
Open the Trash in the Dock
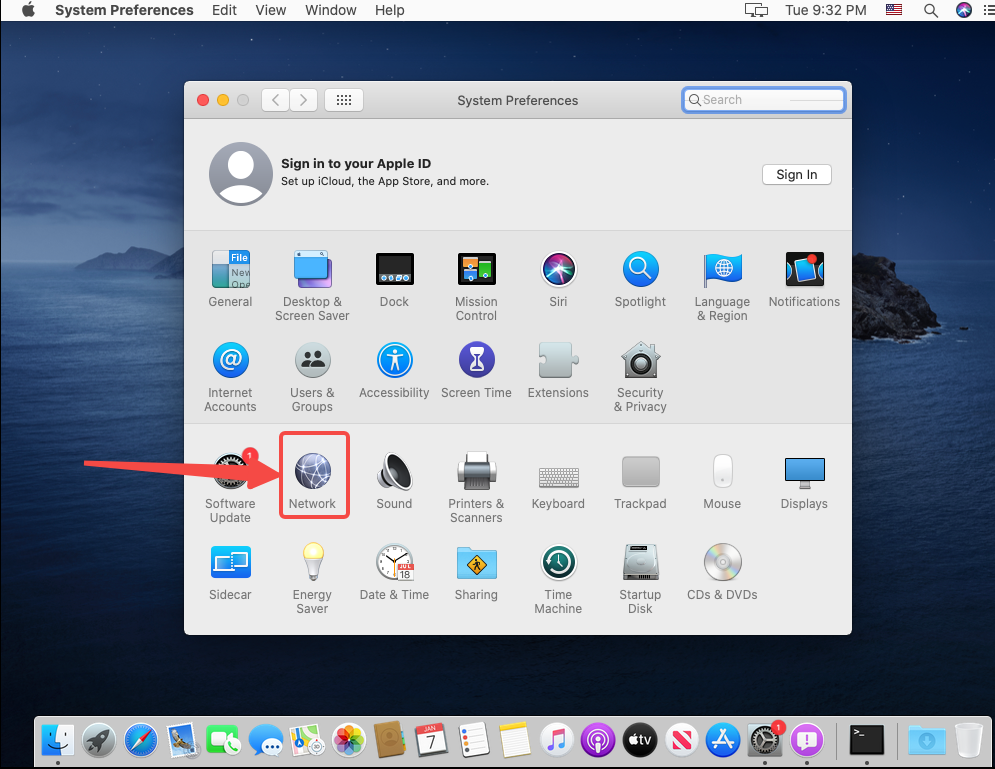[x=969, y=740]
